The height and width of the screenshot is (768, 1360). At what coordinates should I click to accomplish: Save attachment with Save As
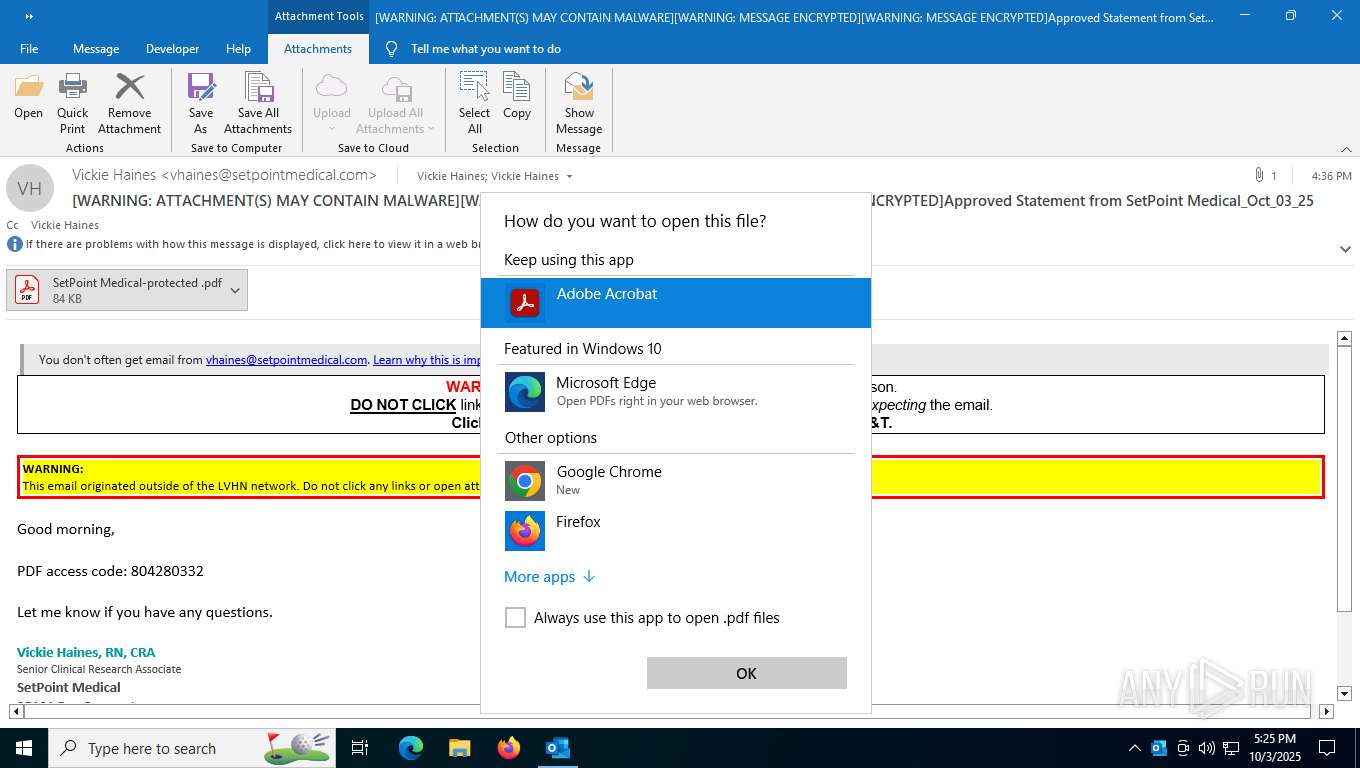click(201, 104)
